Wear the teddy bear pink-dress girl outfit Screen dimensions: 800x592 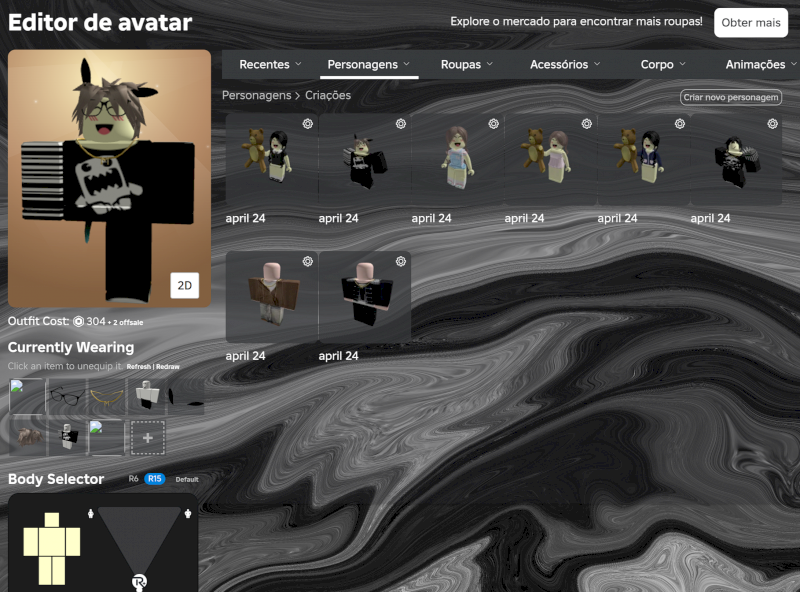[551, 159]
